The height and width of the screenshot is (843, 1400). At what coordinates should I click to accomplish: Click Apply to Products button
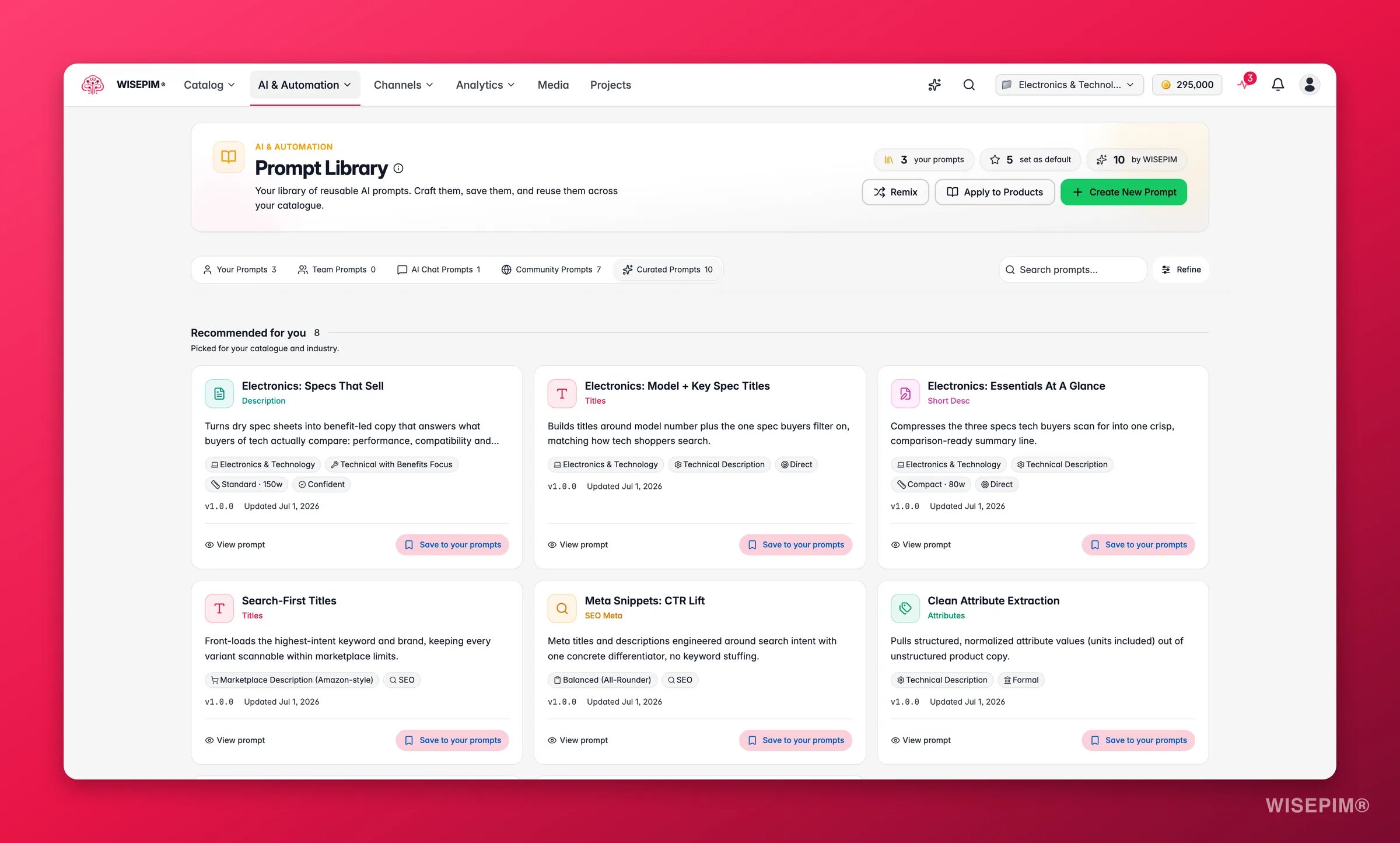click(995, 192)
